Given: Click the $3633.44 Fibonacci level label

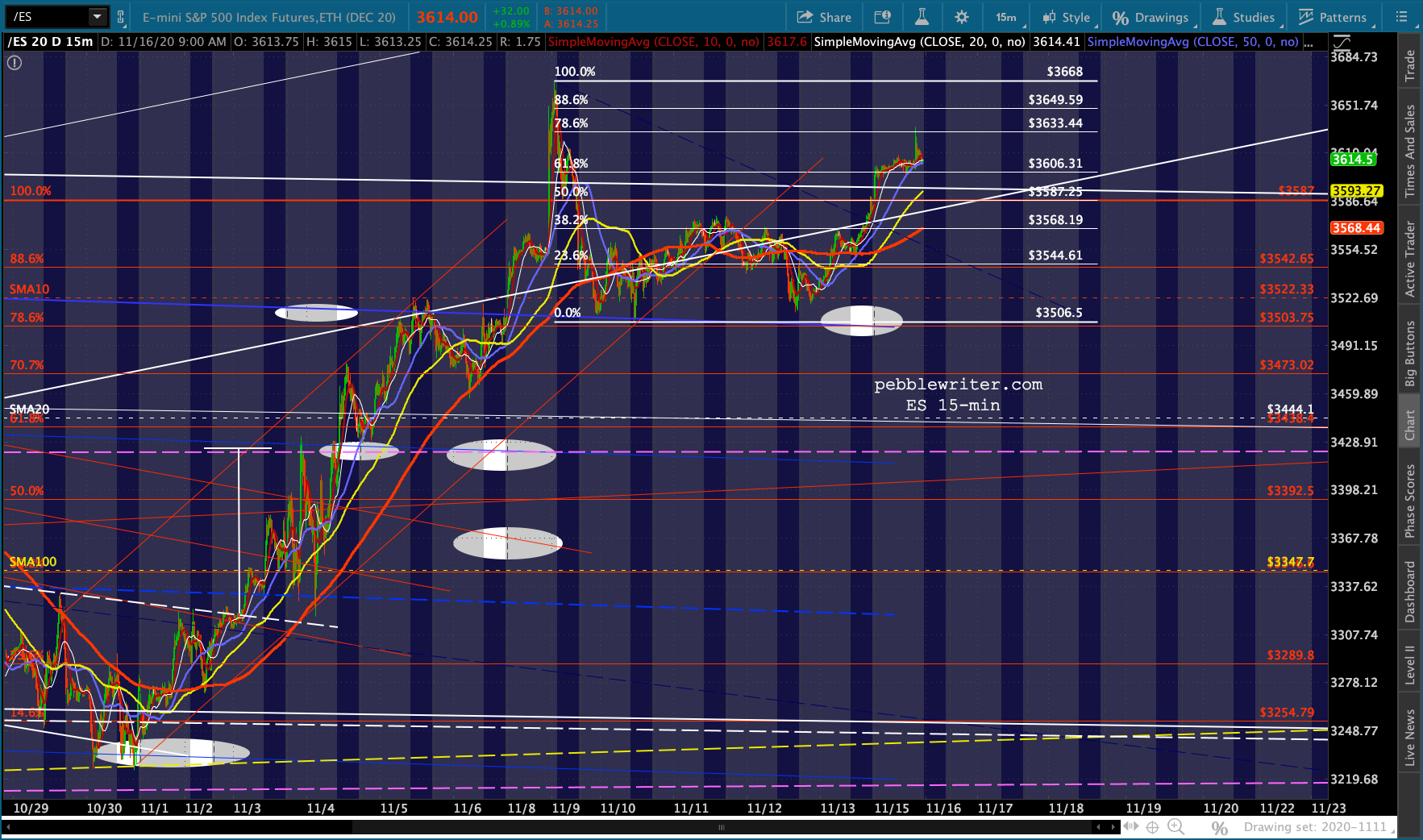Looking at the screenshot, I should click(x=1055, y=123).
